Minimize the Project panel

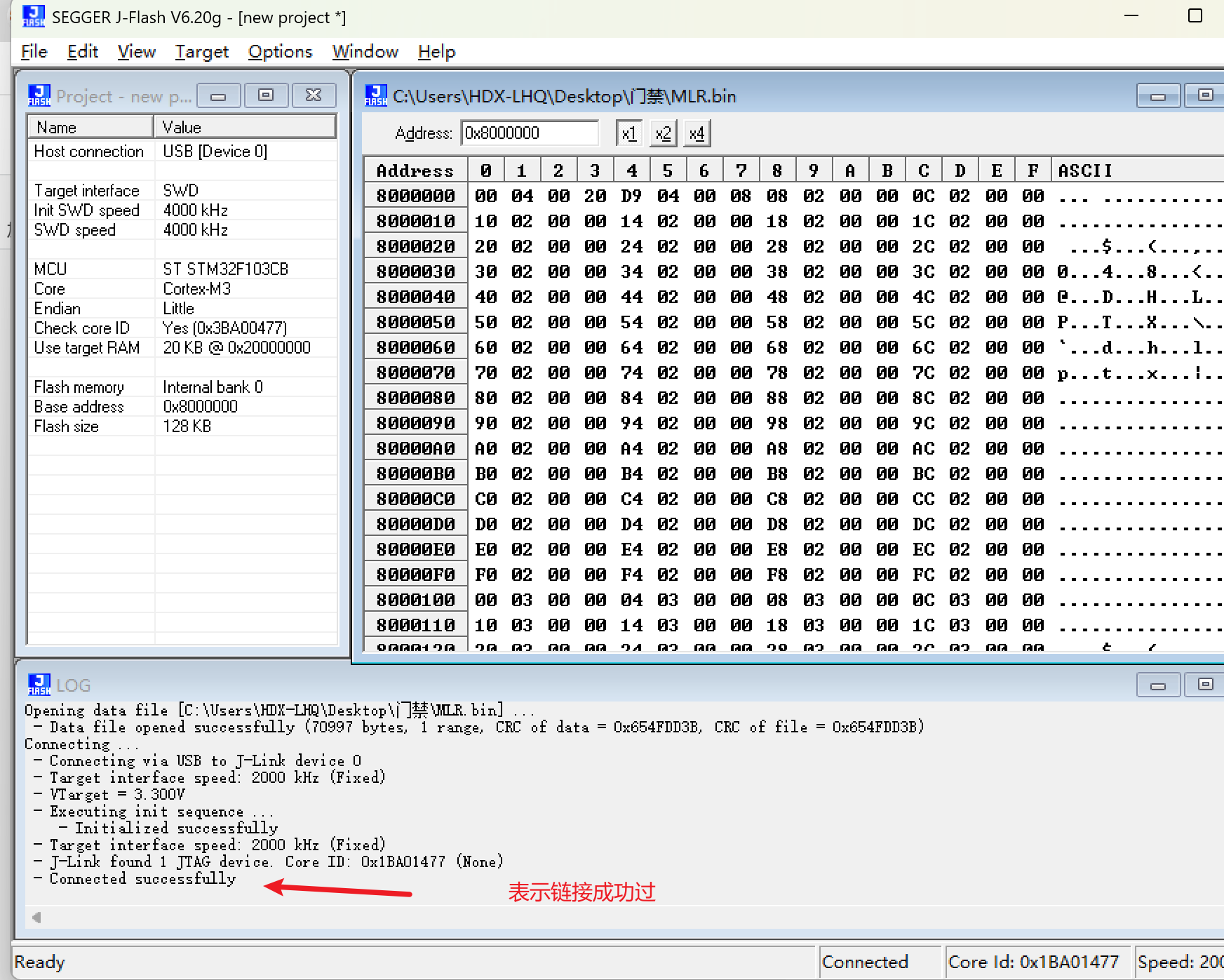(219, 95)
